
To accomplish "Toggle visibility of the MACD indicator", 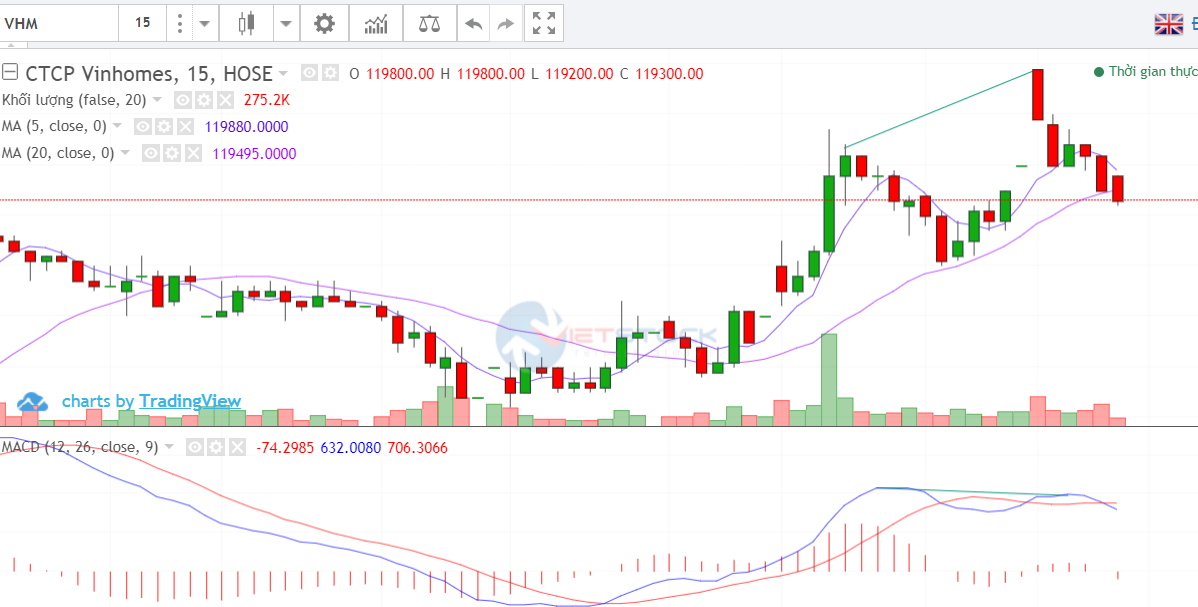I will click(196, 447).
